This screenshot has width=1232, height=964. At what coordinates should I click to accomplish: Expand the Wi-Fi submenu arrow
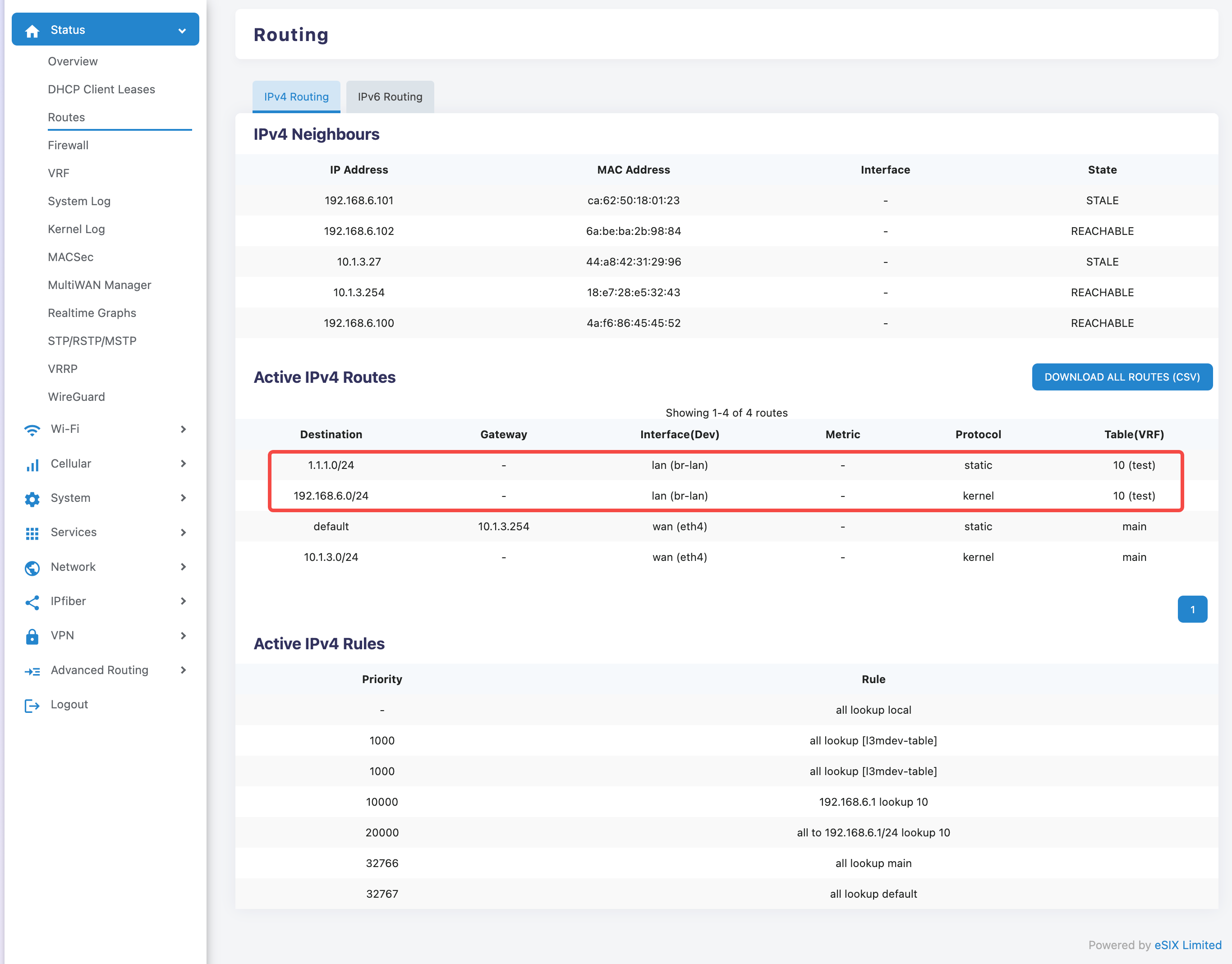point(184,430)
